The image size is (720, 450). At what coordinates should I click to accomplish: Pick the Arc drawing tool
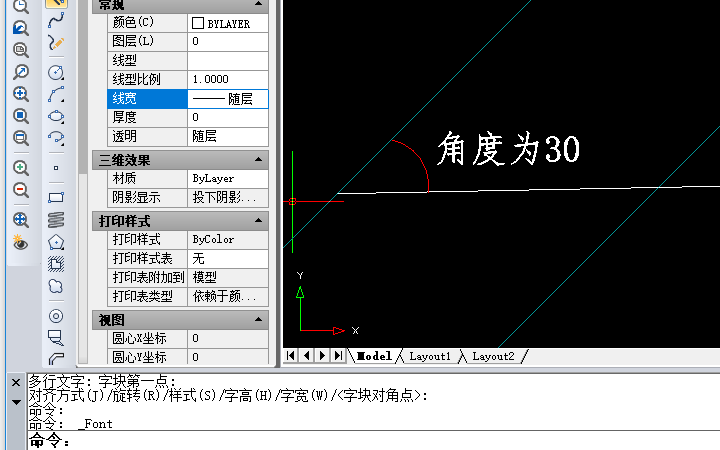(56, 95)
